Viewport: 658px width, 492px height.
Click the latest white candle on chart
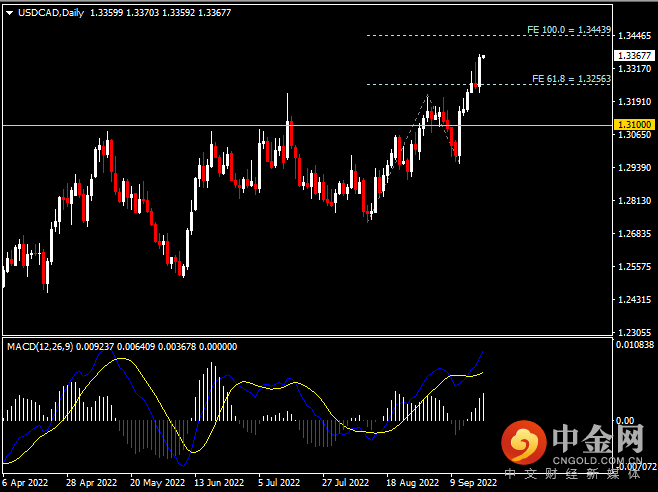click(480, 70)
